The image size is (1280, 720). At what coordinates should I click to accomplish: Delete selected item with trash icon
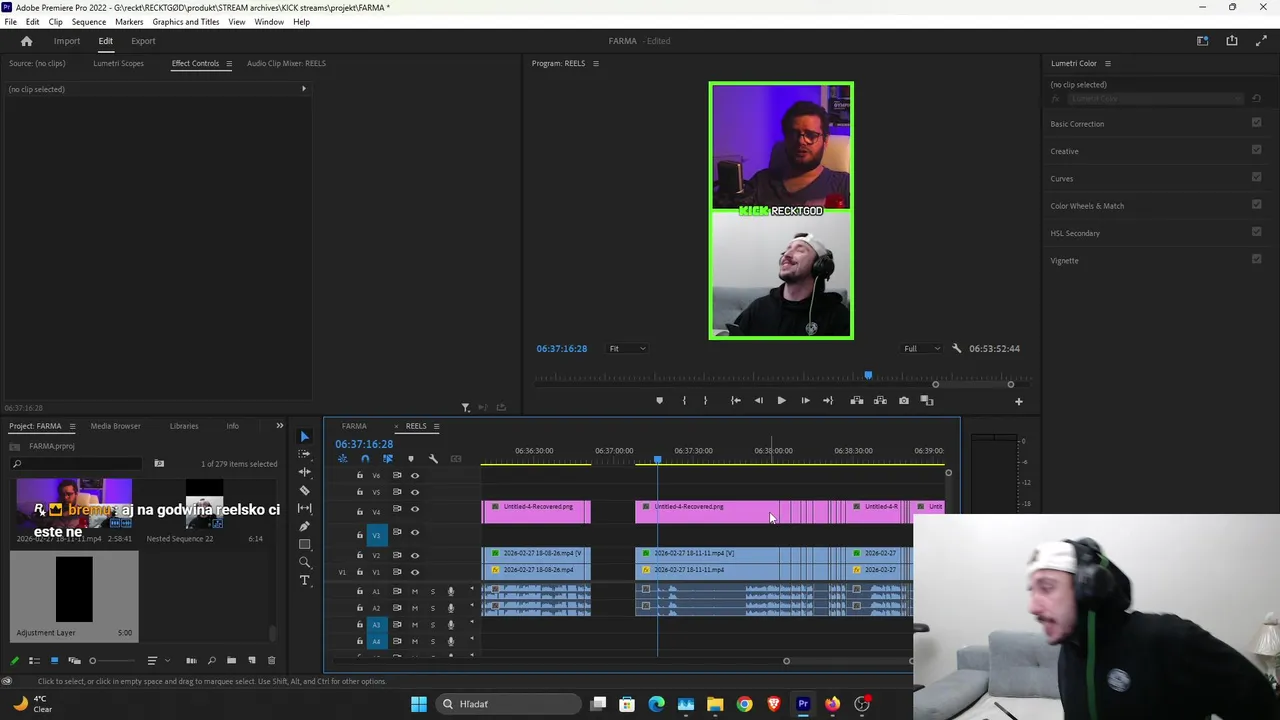(271, 660)
